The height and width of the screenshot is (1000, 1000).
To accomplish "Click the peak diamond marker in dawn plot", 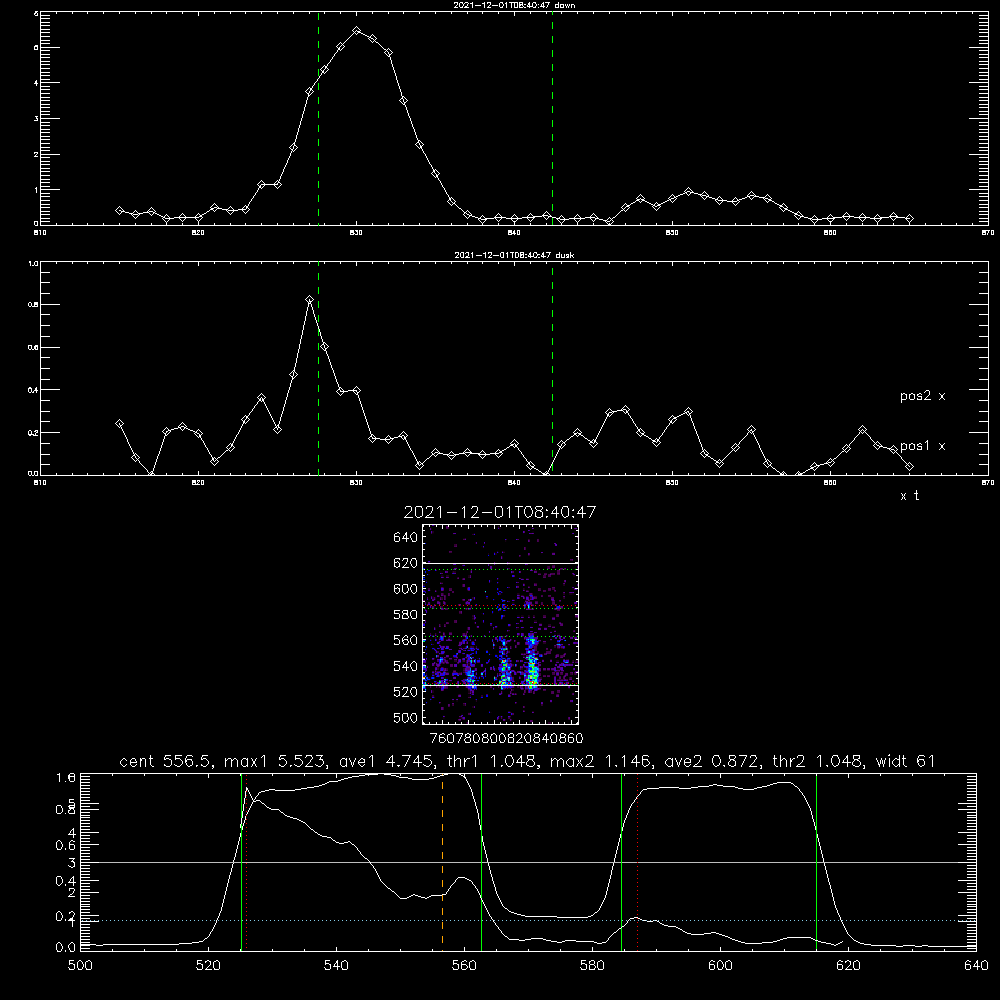I will [x=357, y=31].
